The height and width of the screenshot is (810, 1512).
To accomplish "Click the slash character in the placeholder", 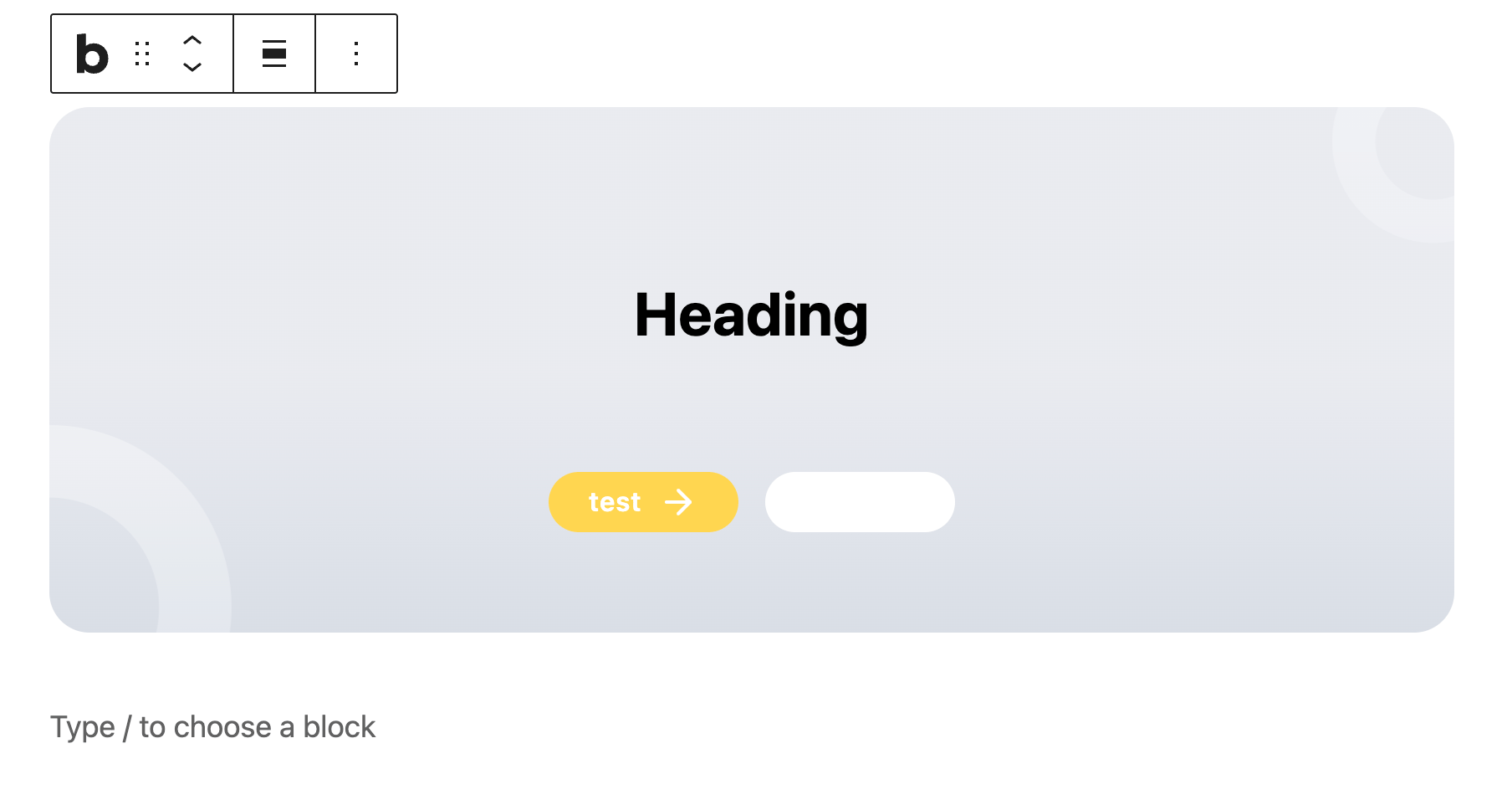I will (x=127, y=727).
